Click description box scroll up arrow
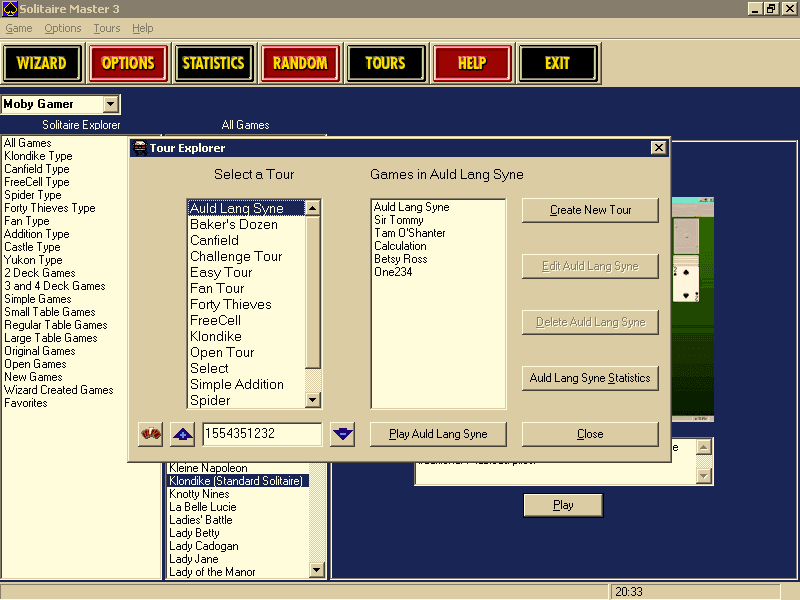The height and width of the screenshot is (600, 800). point(704,447)
